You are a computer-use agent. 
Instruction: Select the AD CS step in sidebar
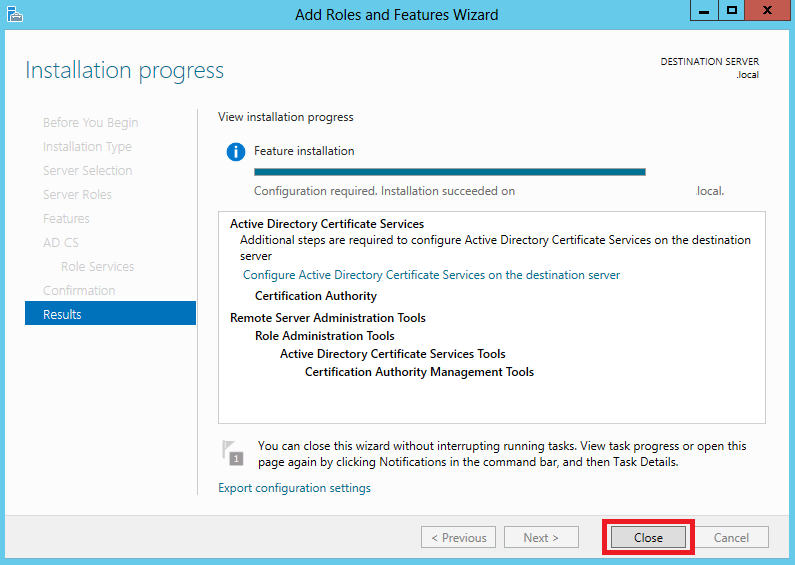(x=61, y=242)
